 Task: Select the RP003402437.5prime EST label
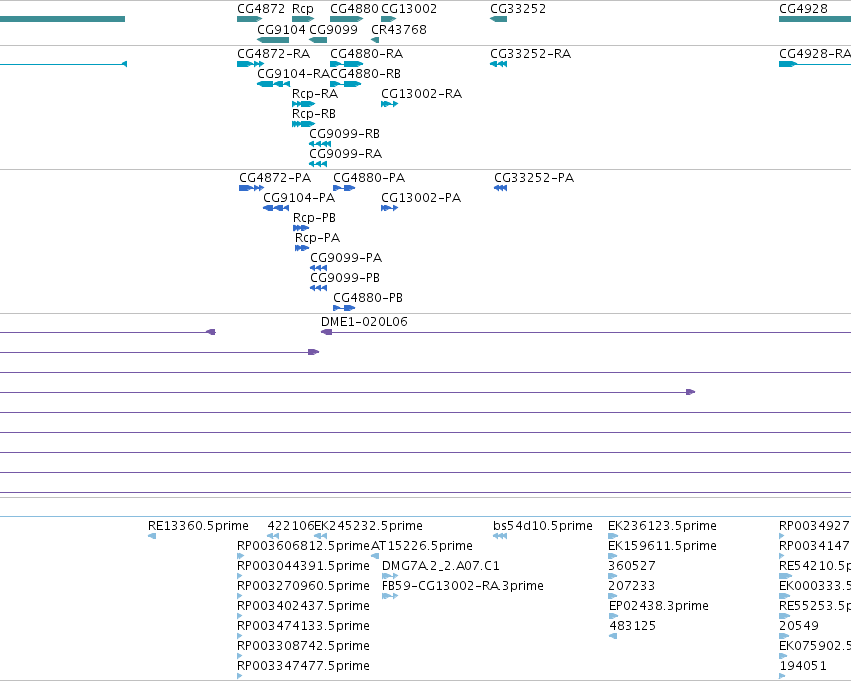(x=303, y=606)
